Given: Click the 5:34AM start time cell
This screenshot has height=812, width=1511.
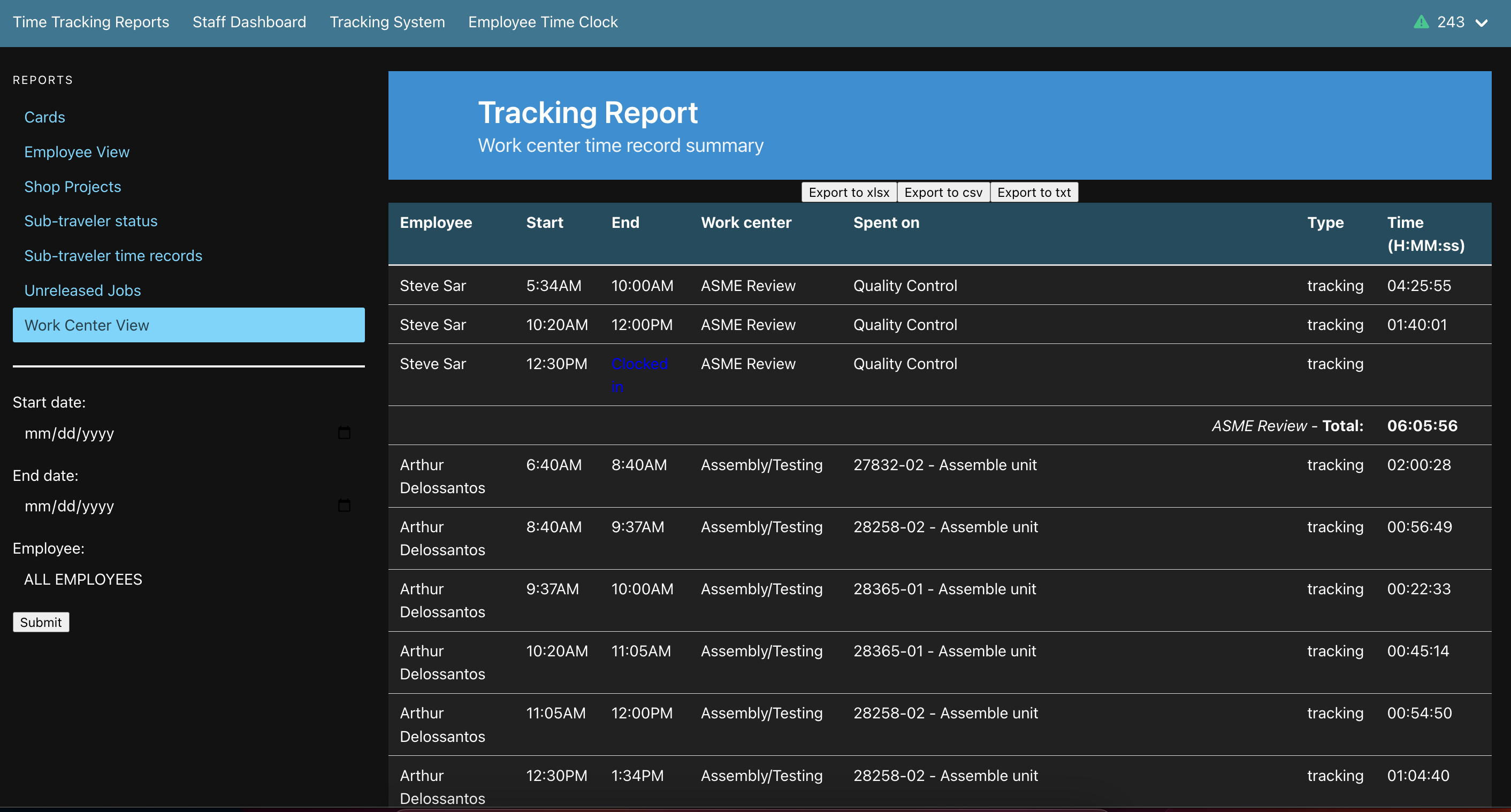Looking at the screenshot, I should tap(554, 286).
